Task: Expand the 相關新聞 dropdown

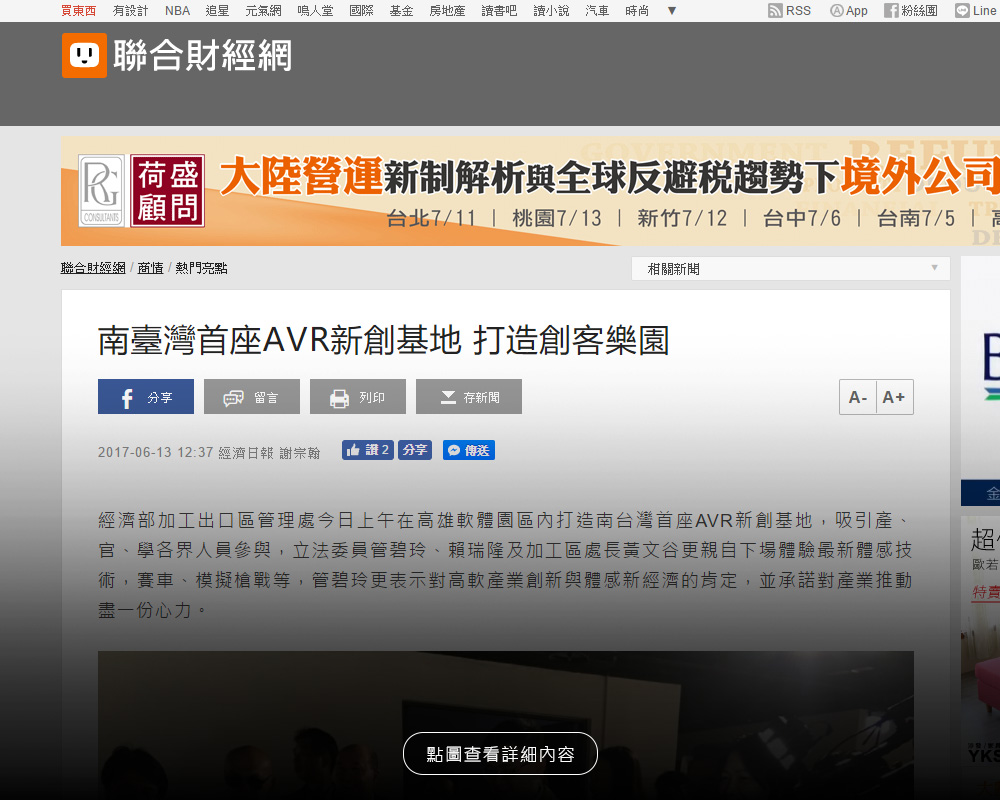Action: coord(790,269)
